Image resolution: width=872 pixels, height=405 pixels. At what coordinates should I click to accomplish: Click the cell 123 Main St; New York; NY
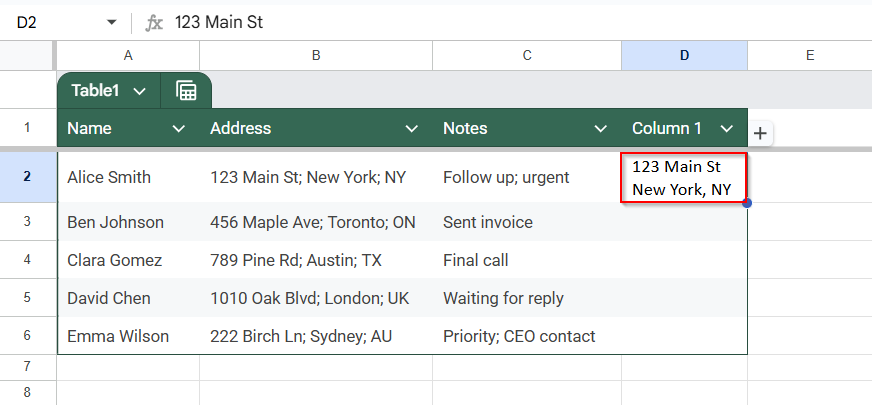316,177
